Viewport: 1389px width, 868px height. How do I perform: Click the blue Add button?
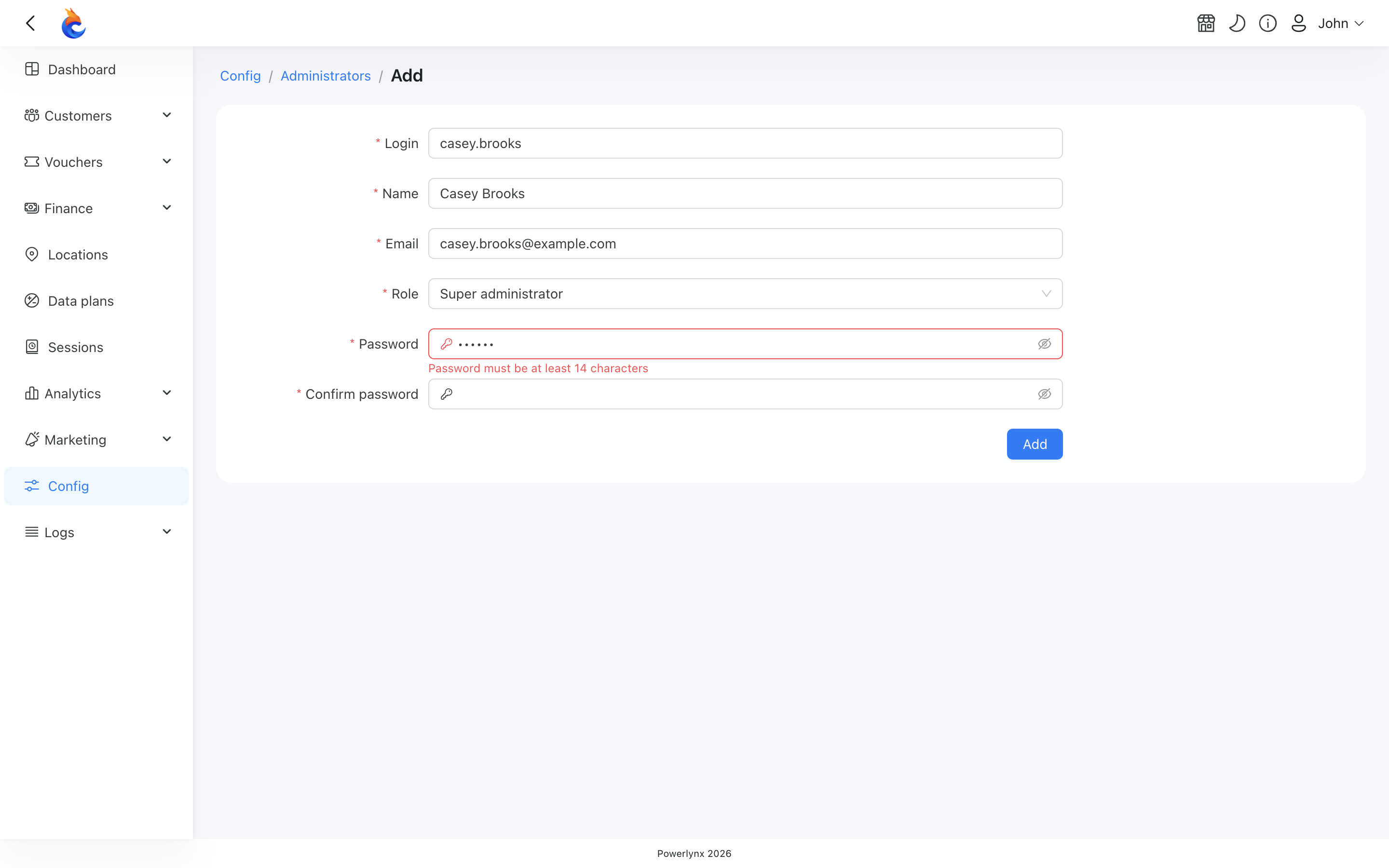pos(1035,444)
